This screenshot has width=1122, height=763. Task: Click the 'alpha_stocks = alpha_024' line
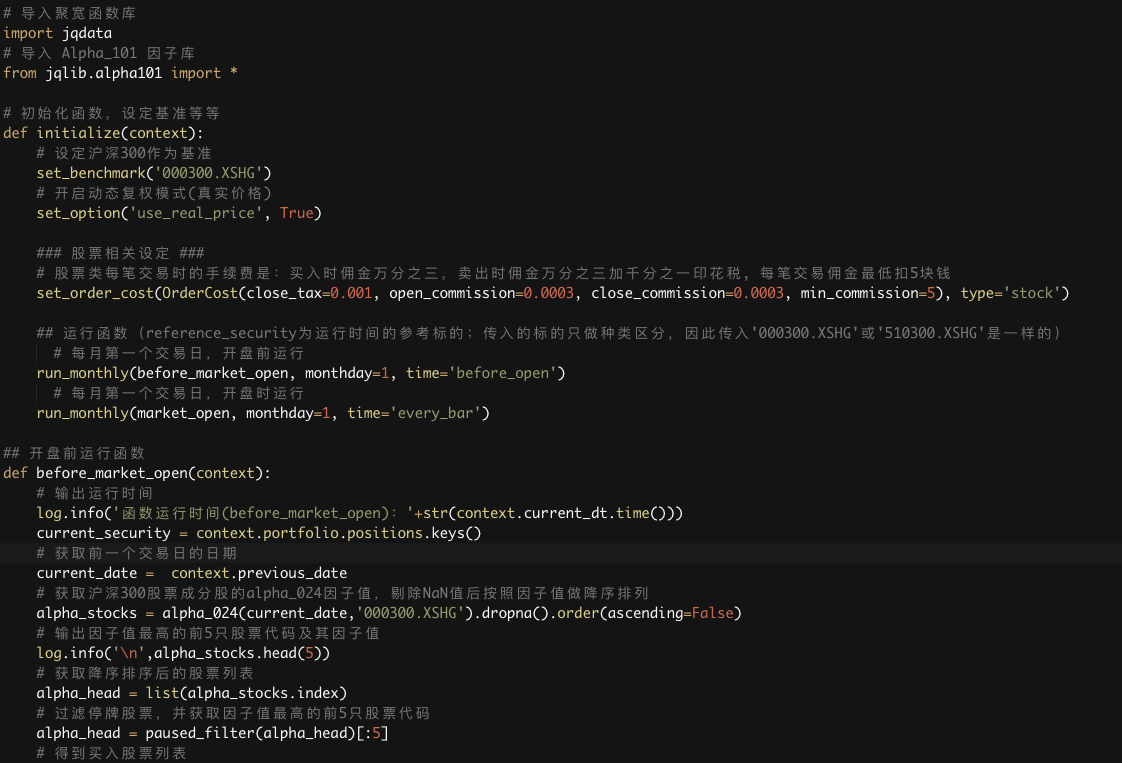point(389,614)
